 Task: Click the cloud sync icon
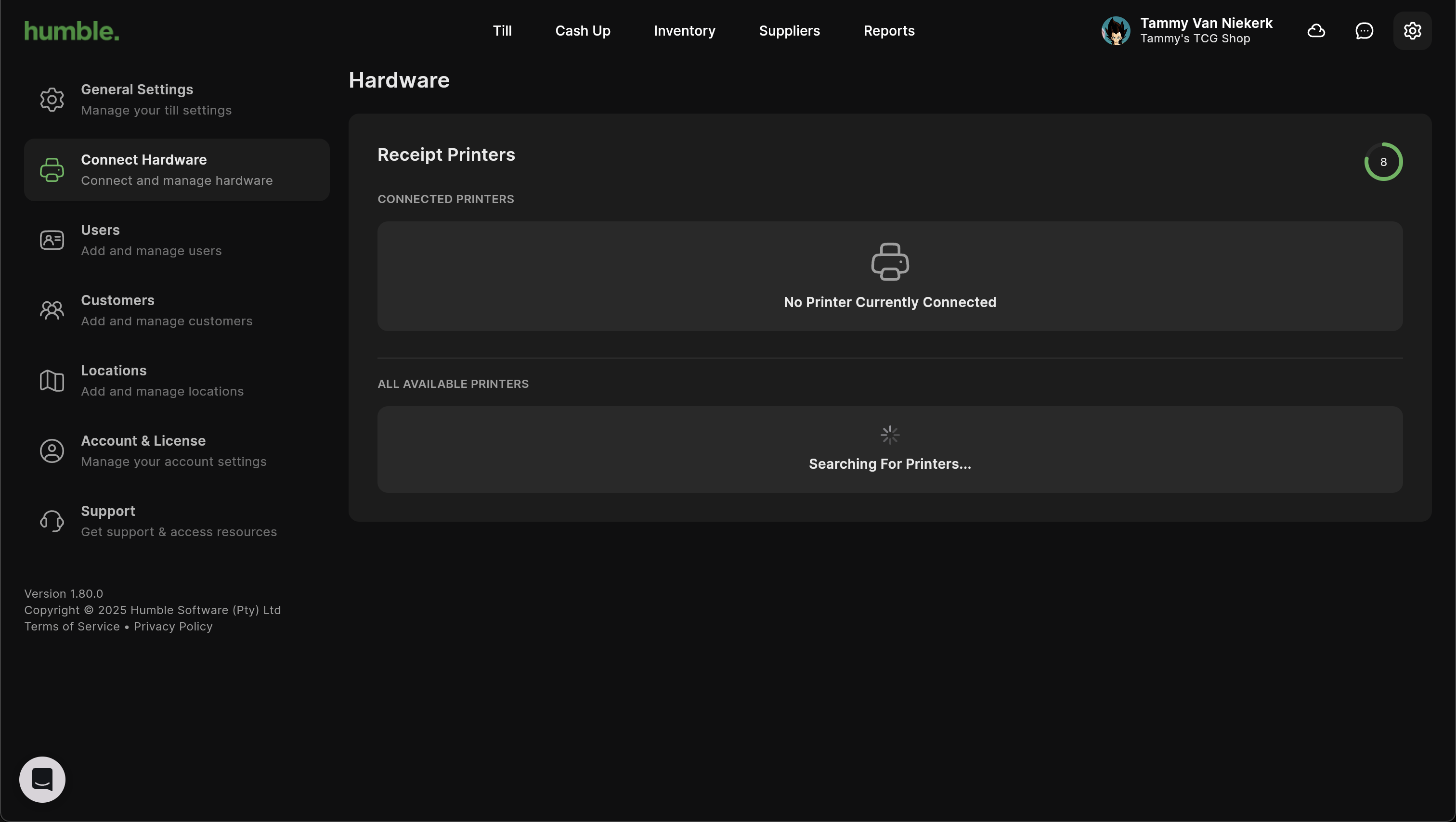click(x=1316, y=30)
